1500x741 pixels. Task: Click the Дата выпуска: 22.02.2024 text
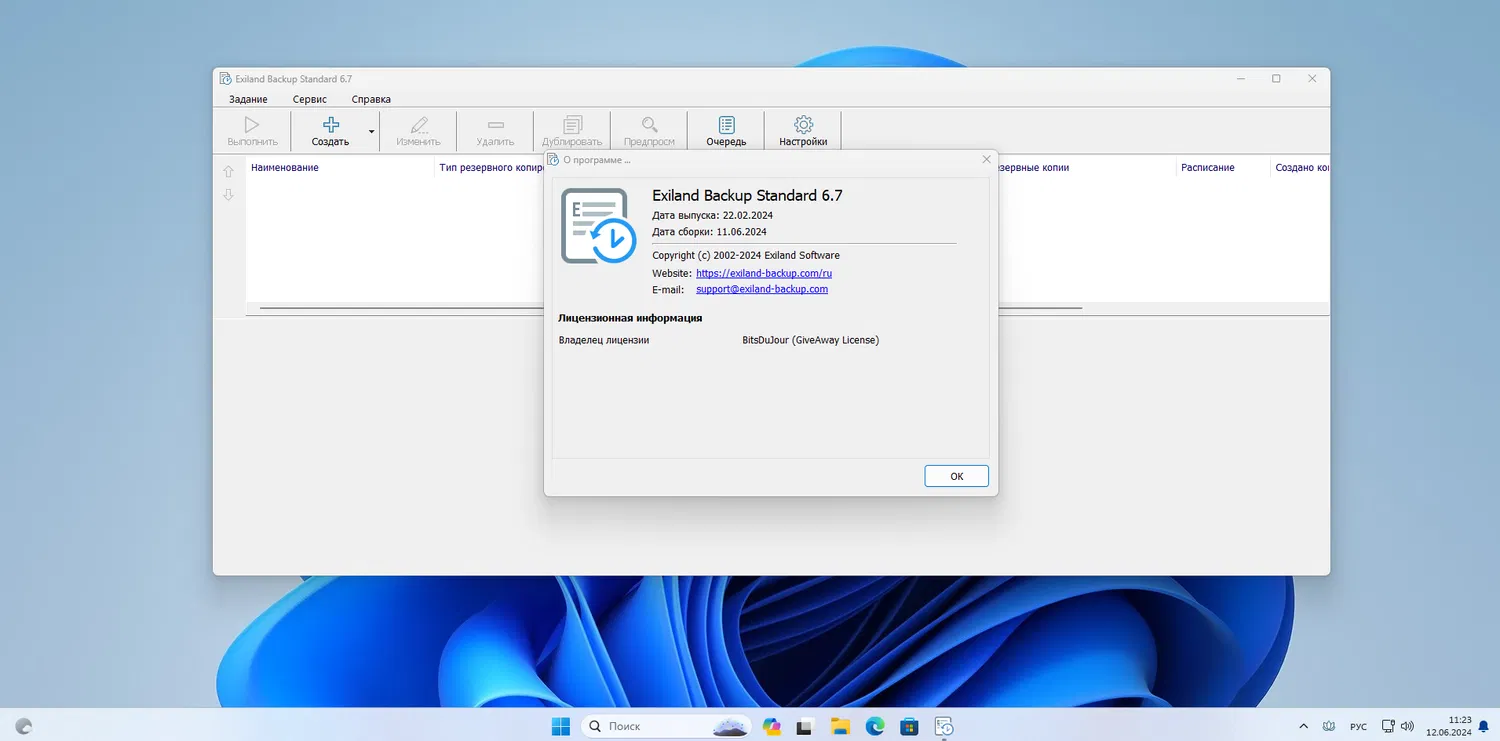pos(712,215)
